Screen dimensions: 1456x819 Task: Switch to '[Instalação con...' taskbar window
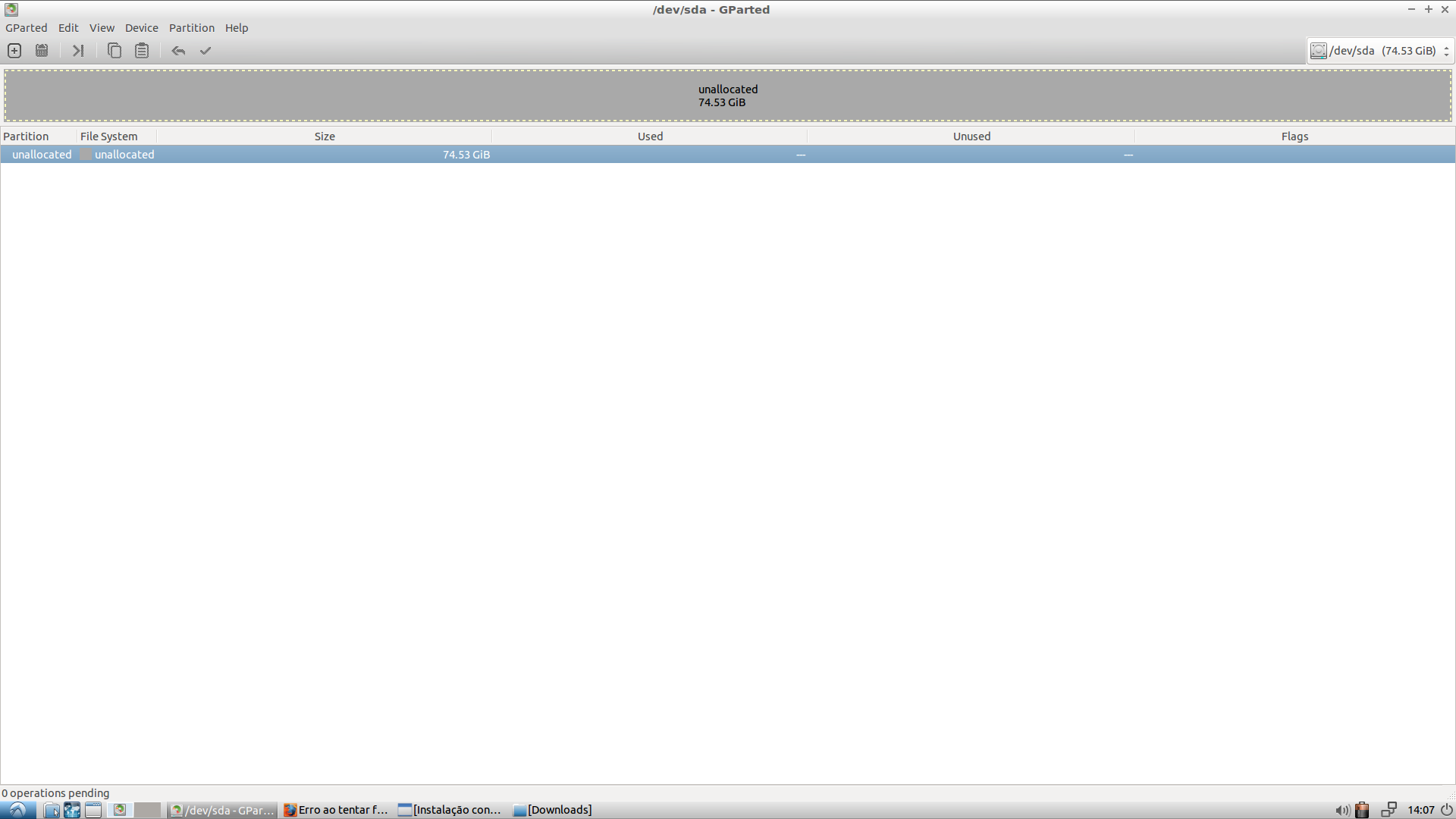[450, 810]
